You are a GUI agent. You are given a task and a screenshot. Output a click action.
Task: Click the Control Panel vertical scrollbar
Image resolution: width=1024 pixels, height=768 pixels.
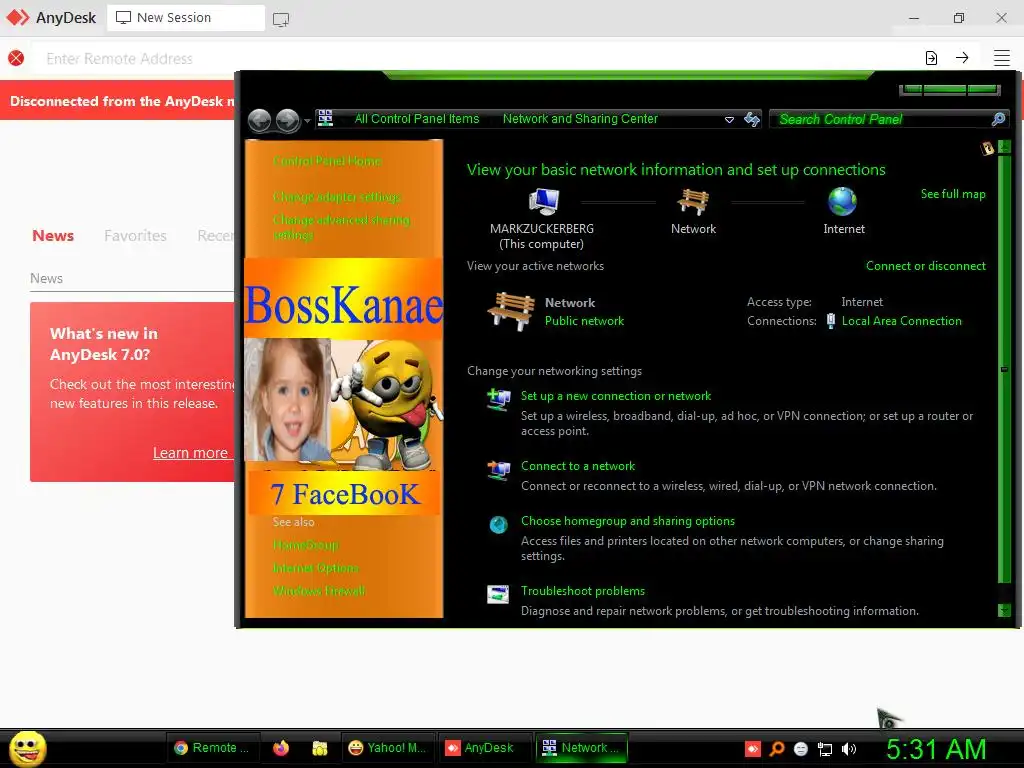coord(1004,369)
